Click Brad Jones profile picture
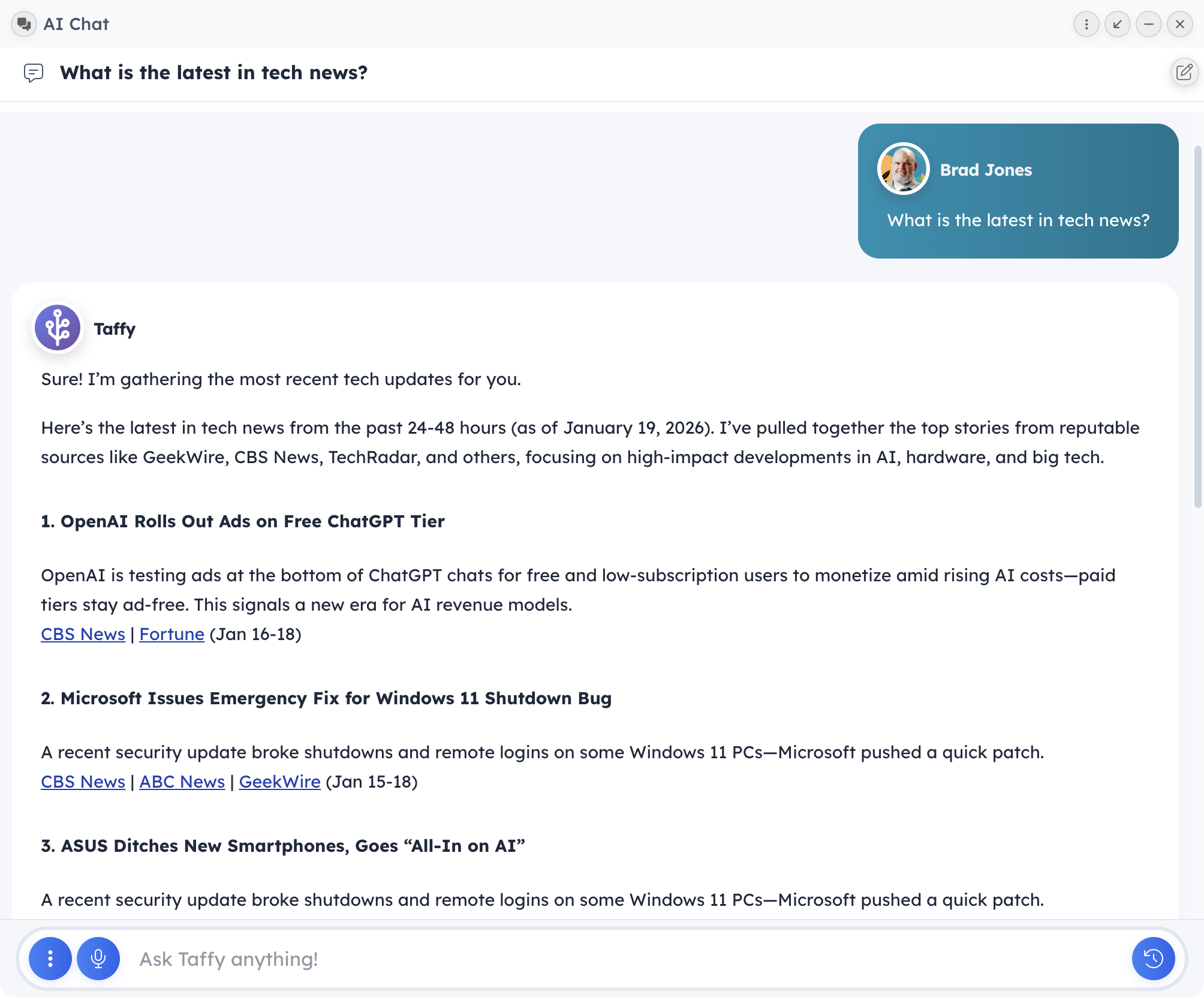This screenshot has width=1204, height=997. (903, 169)
